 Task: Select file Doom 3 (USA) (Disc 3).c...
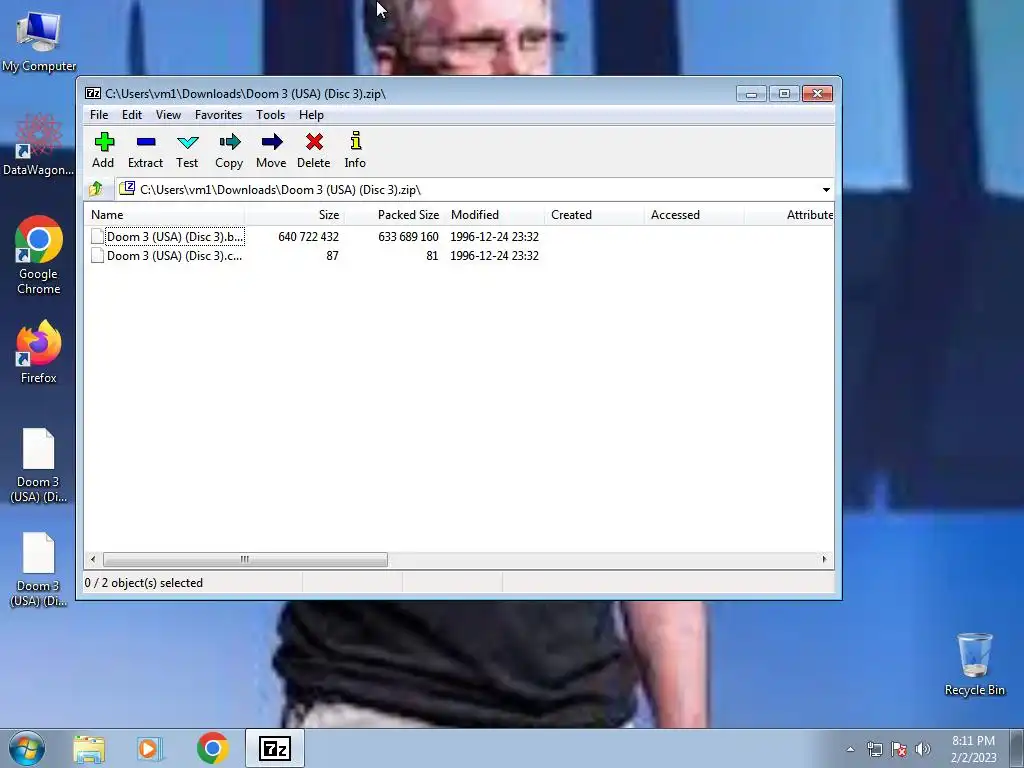pos(174,255)
